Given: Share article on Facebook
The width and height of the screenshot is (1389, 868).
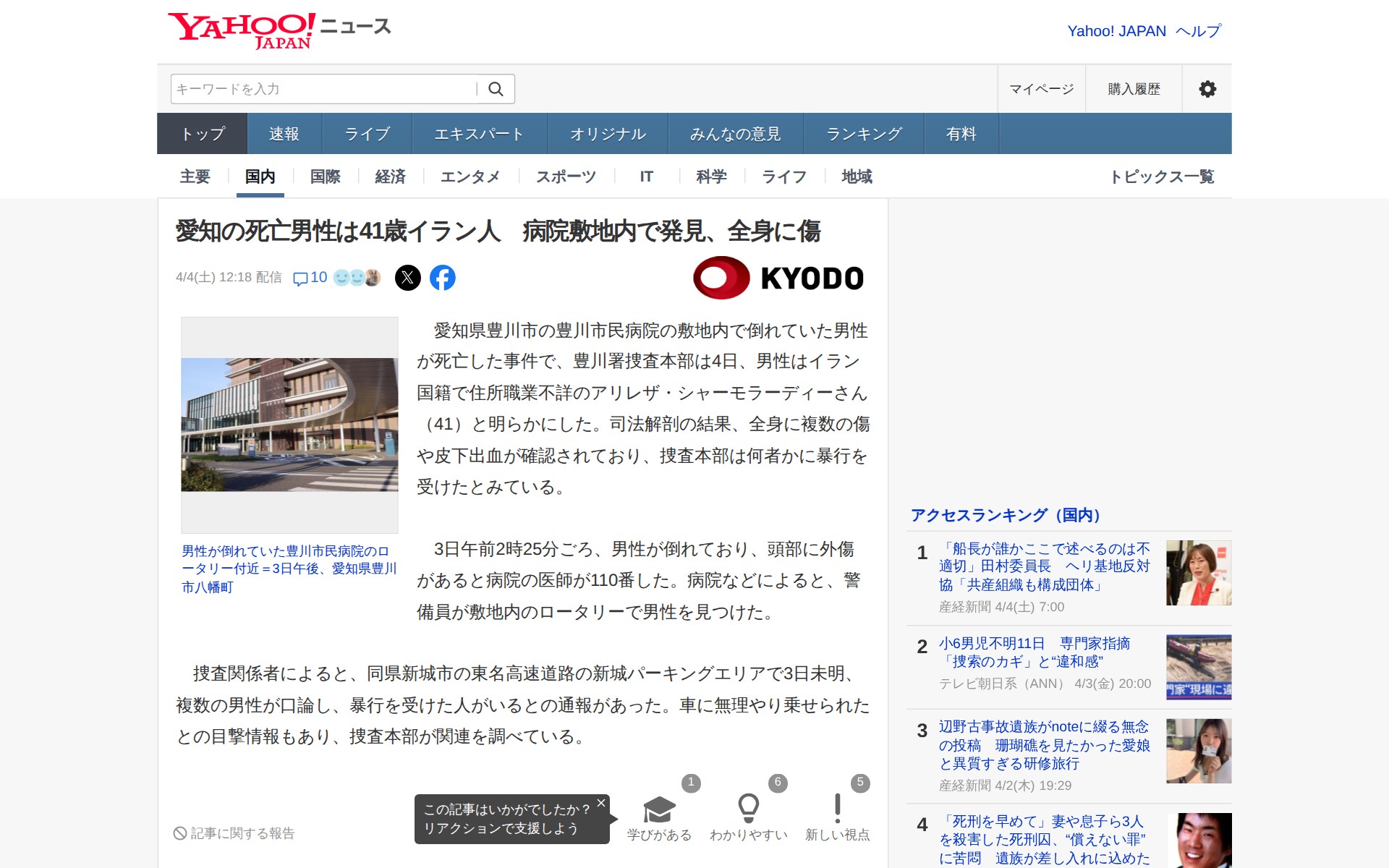Looking at the screenshot, I should (x=443, y=278).
